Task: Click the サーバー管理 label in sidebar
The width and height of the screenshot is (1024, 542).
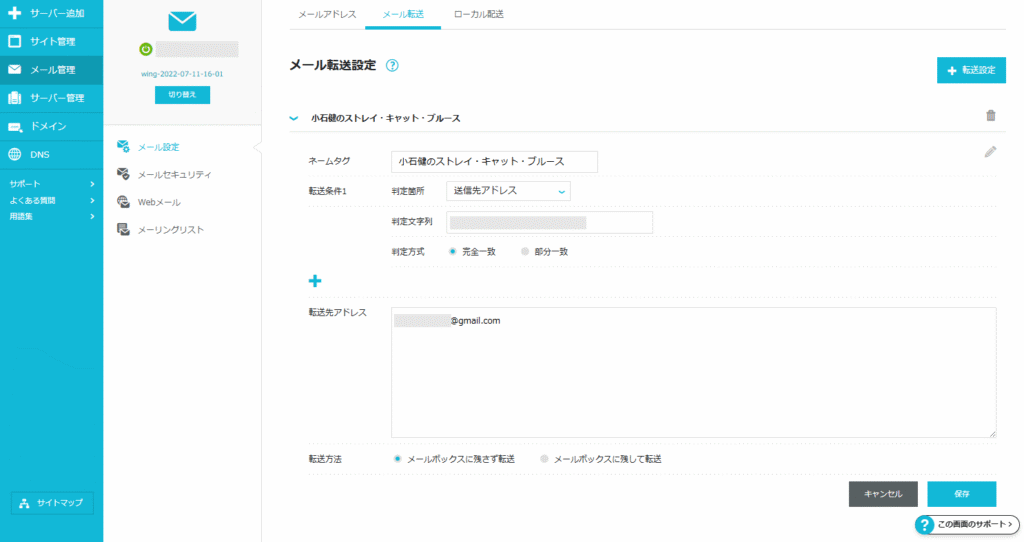Action: click(57, 98)
